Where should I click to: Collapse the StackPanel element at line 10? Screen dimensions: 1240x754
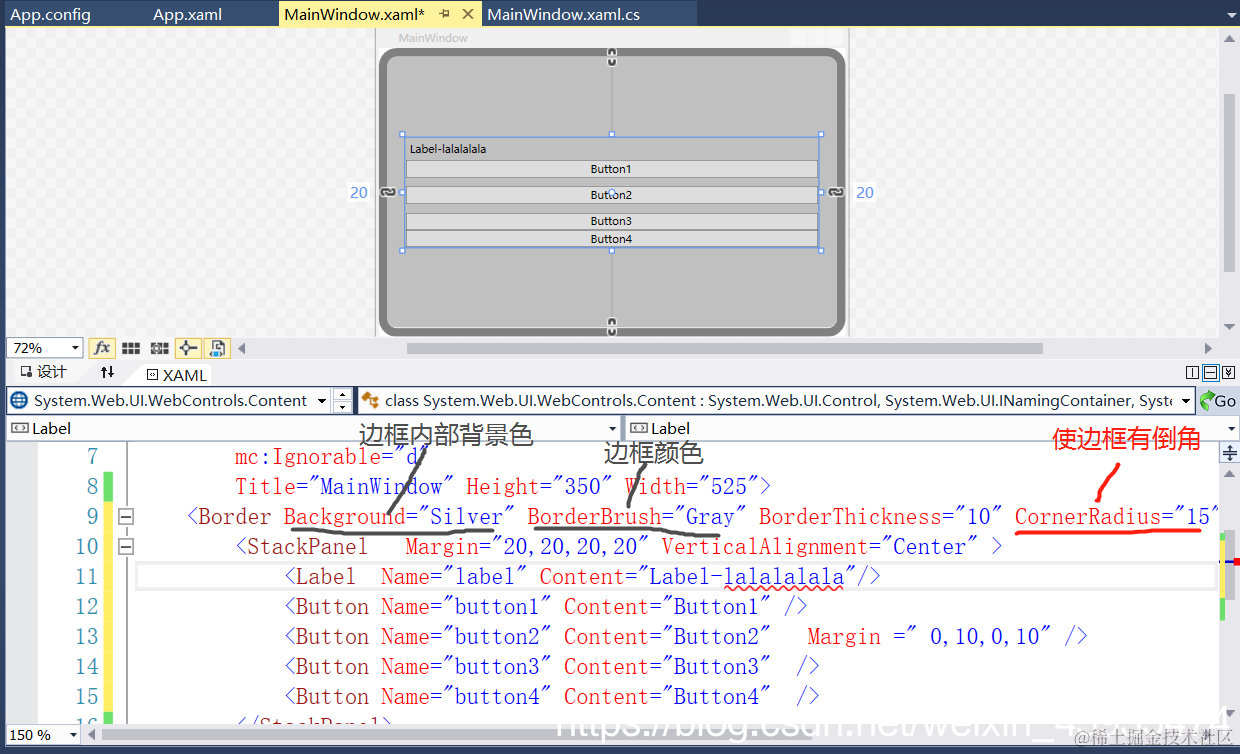click(126, 547)
